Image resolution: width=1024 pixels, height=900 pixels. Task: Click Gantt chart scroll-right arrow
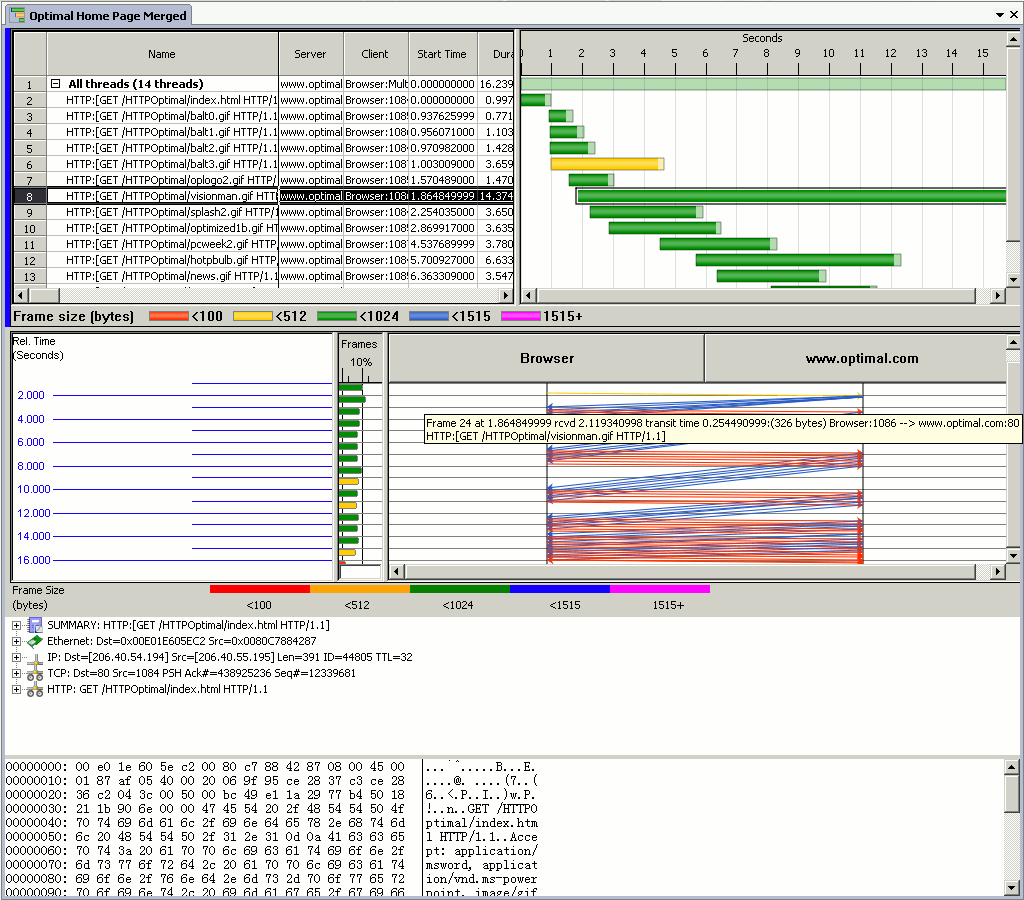pyautogui.click(x=997, y=295)
